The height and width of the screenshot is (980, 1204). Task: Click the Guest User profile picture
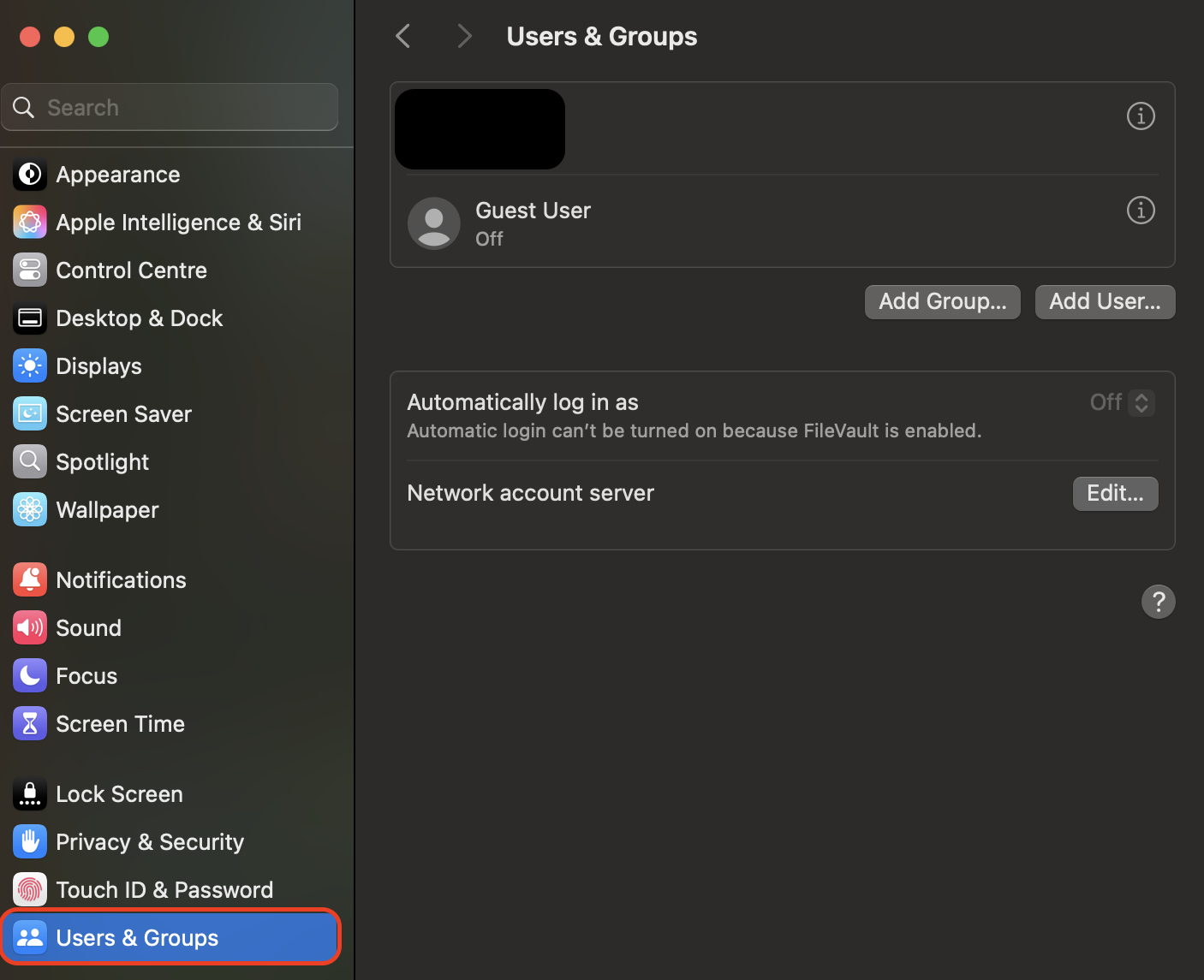click(x=433, y=223)
